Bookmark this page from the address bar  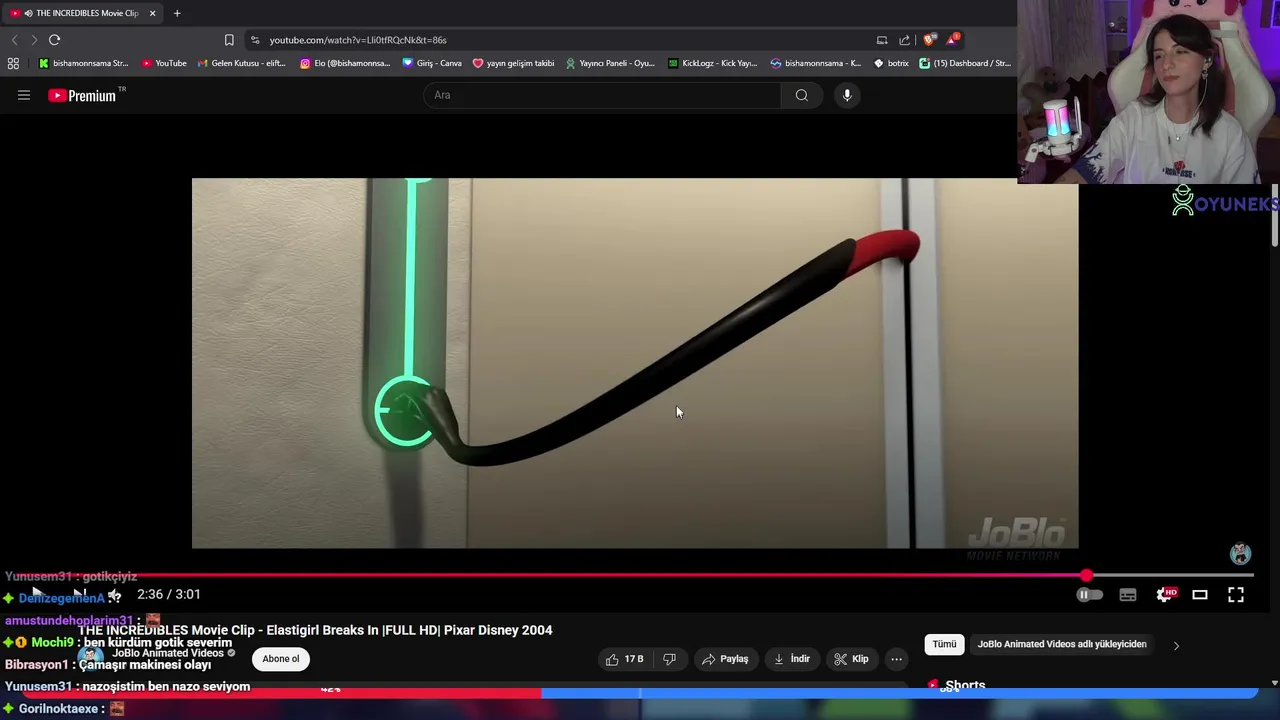229,40
